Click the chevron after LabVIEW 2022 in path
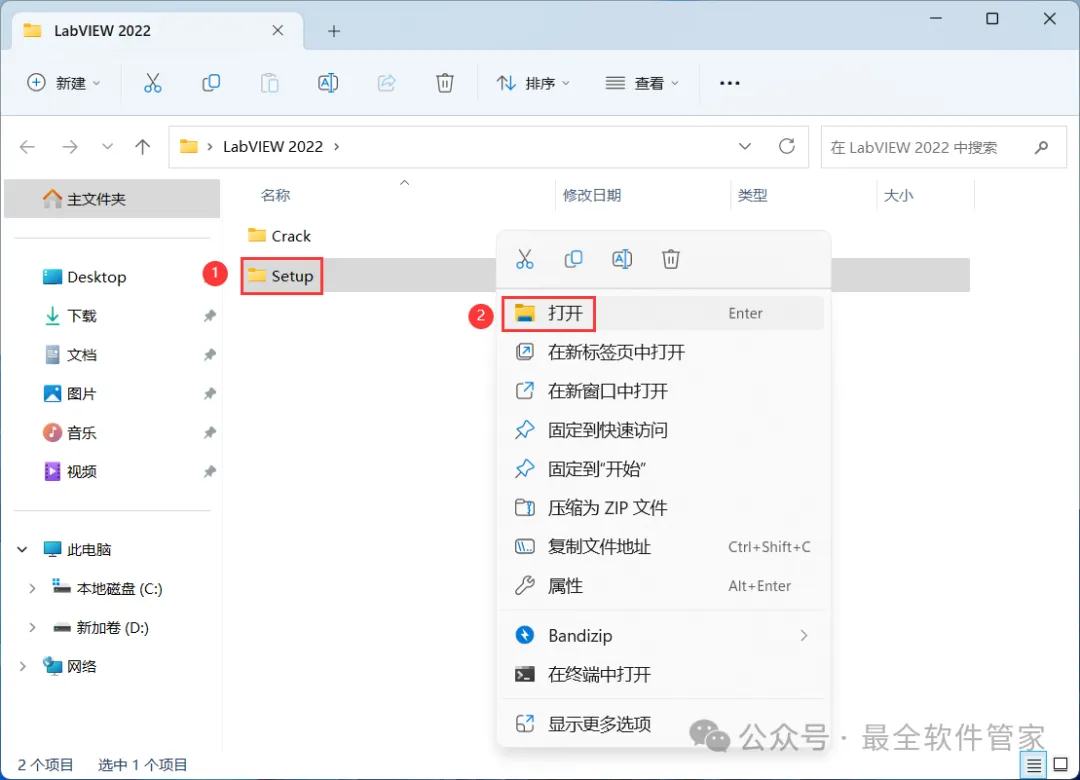This screenshot has width=1080, height=780. (x=337, y=147)
